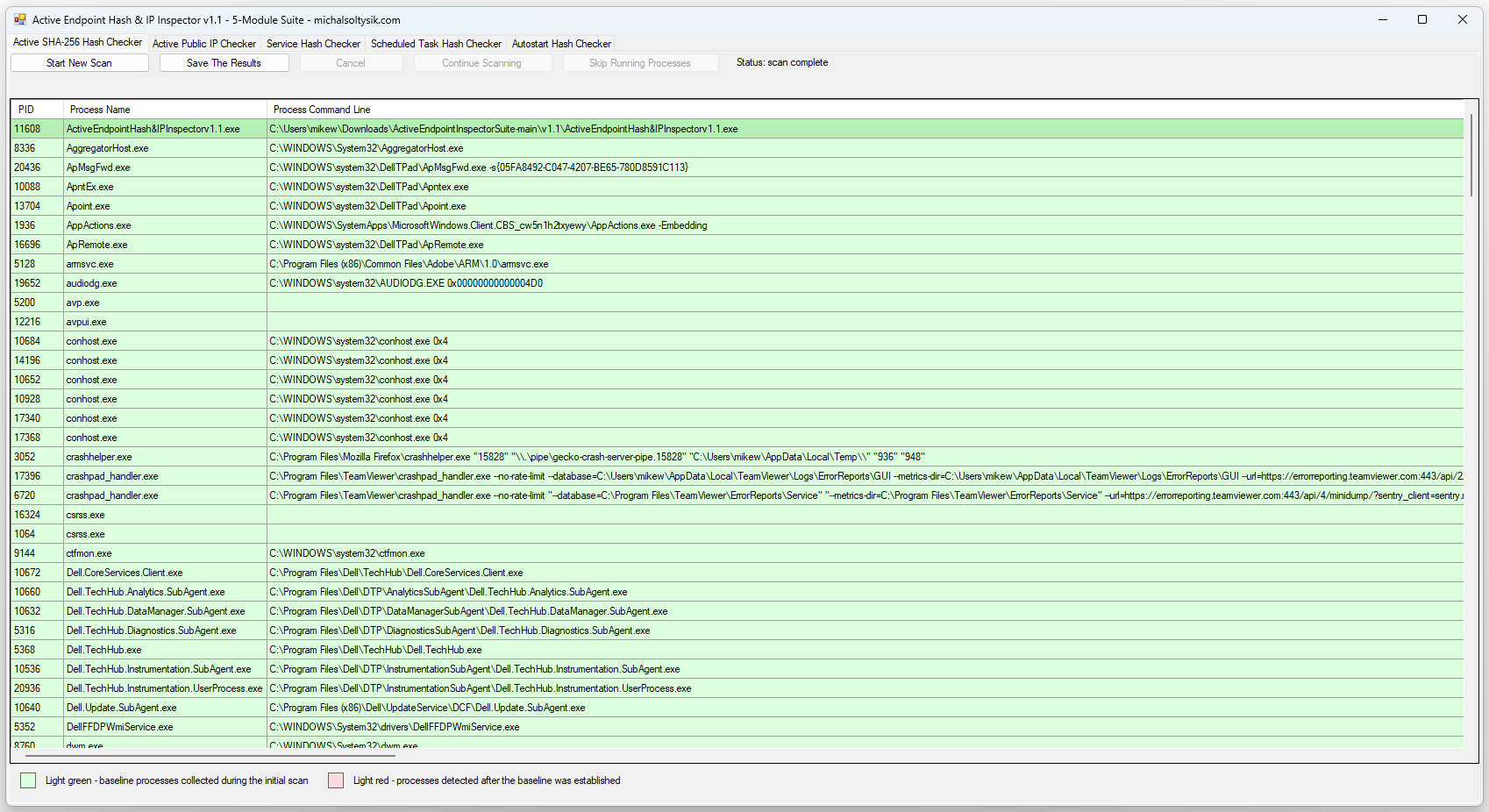This screenshot has height=812, width=1489.
Task: Click the light red legend swatch
Action: click(336, 780)
